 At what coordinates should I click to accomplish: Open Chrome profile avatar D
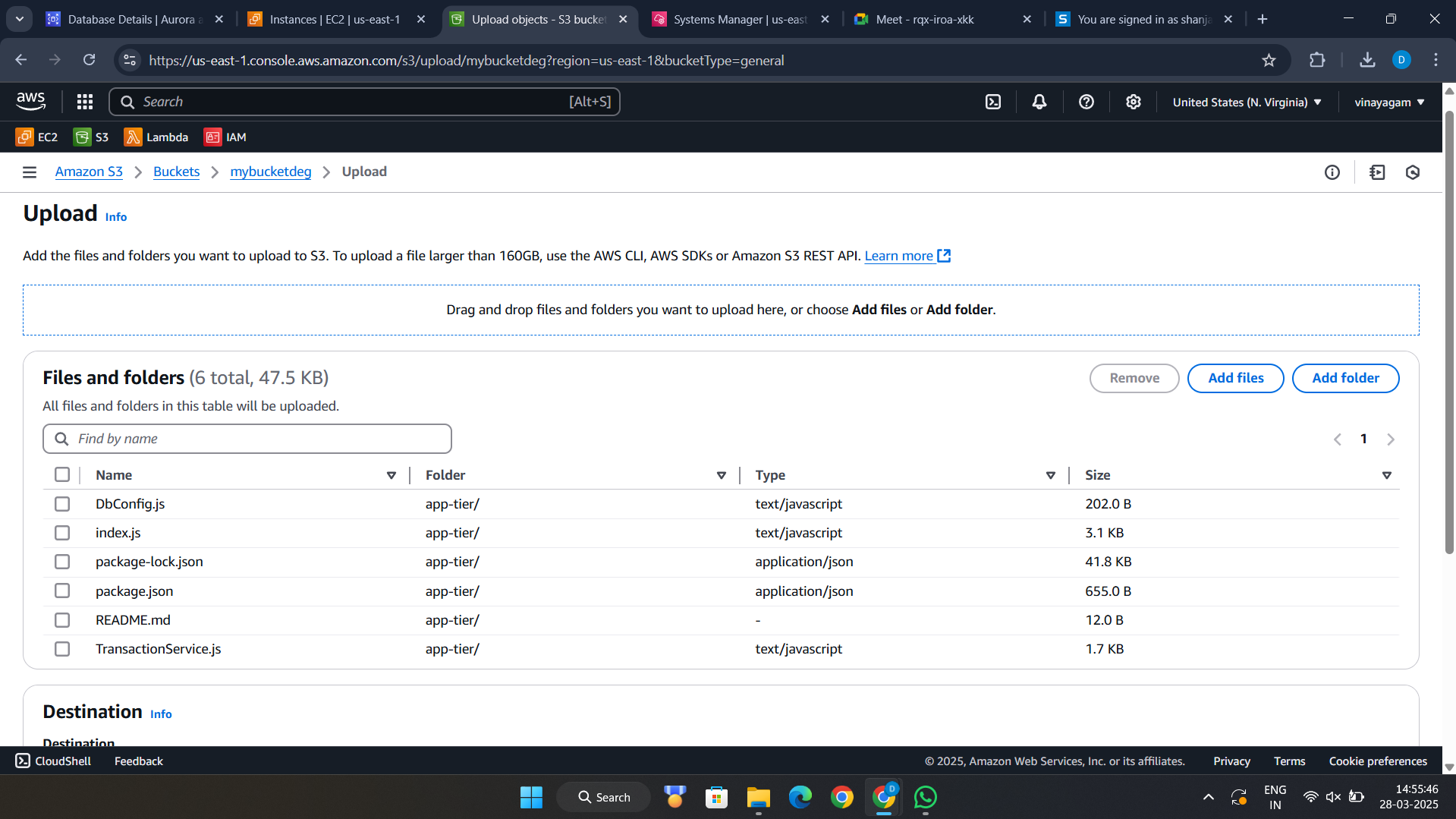[x=1401, y=60]
